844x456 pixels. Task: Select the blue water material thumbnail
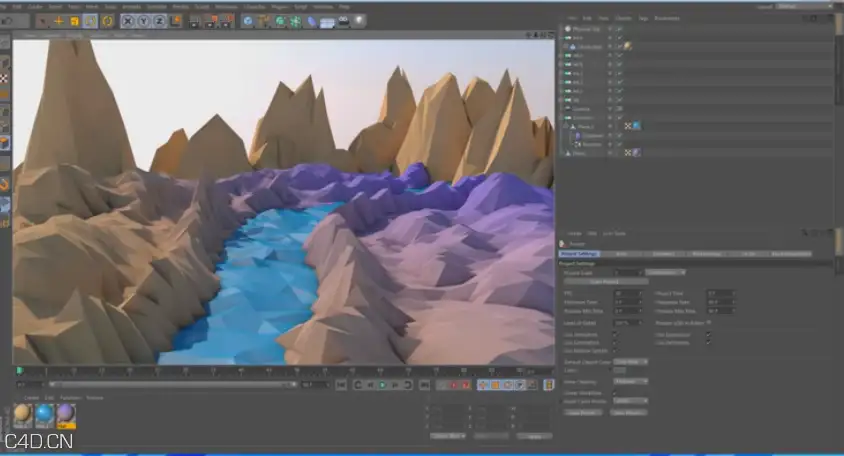(44, 415)
